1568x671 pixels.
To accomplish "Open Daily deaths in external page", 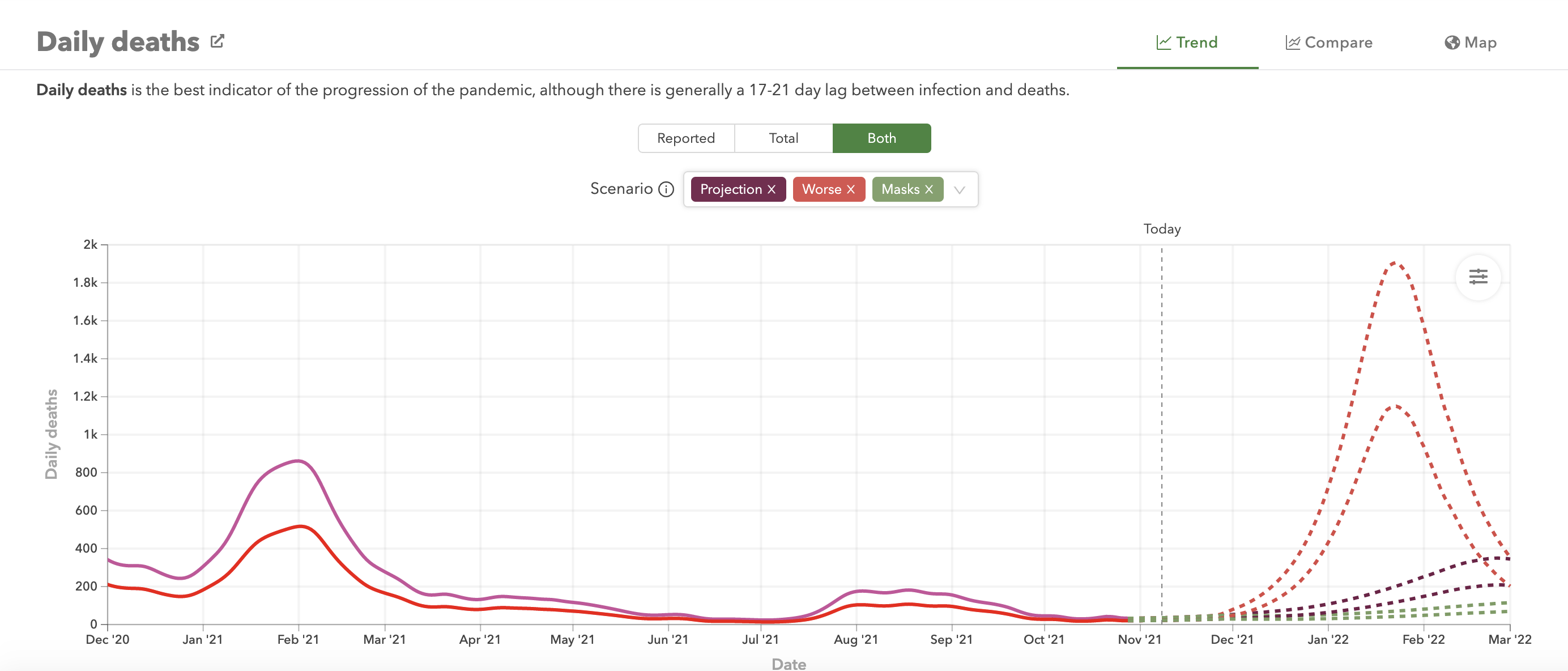I will pyautogui.click(x=218, y=40).
